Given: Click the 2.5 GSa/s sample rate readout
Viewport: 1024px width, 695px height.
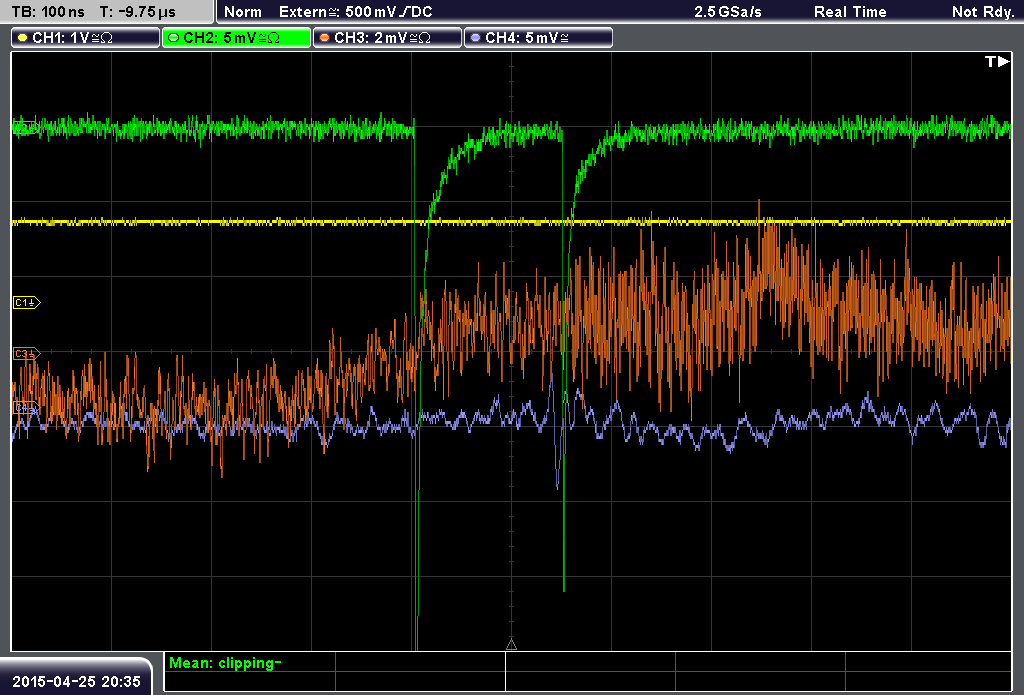Looking at the screenshot, I should 728,12.
